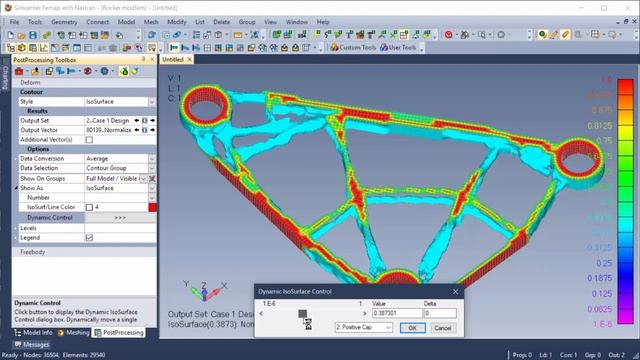Open the Show As IsoSurface dropdown

pyautogui.click(x=152, y=188)
